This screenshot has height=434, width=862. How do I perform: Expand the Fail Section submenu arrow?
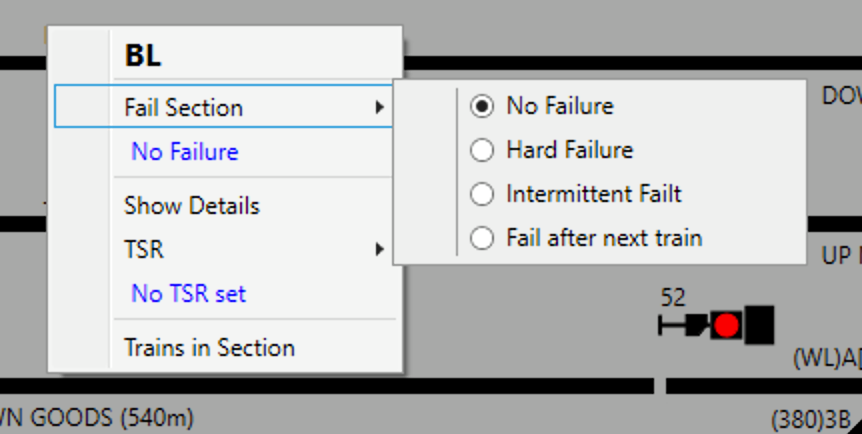pos(379,107)
